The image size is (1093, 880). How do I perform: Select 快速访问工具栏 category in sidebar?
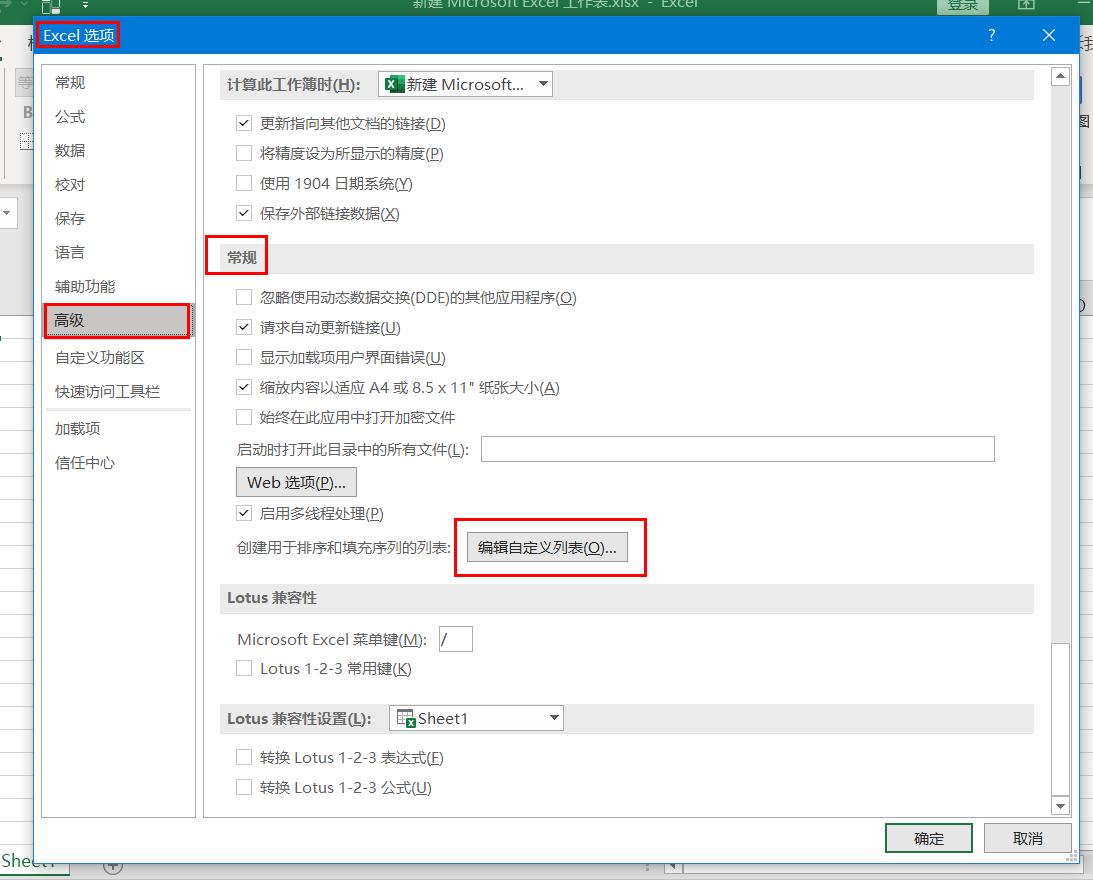pyautogui.click(x=118, y=392)
